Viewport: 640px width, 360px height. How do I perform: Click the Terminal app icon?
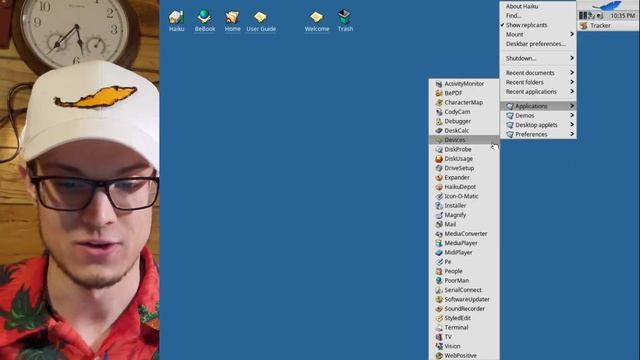coord(439,327)
